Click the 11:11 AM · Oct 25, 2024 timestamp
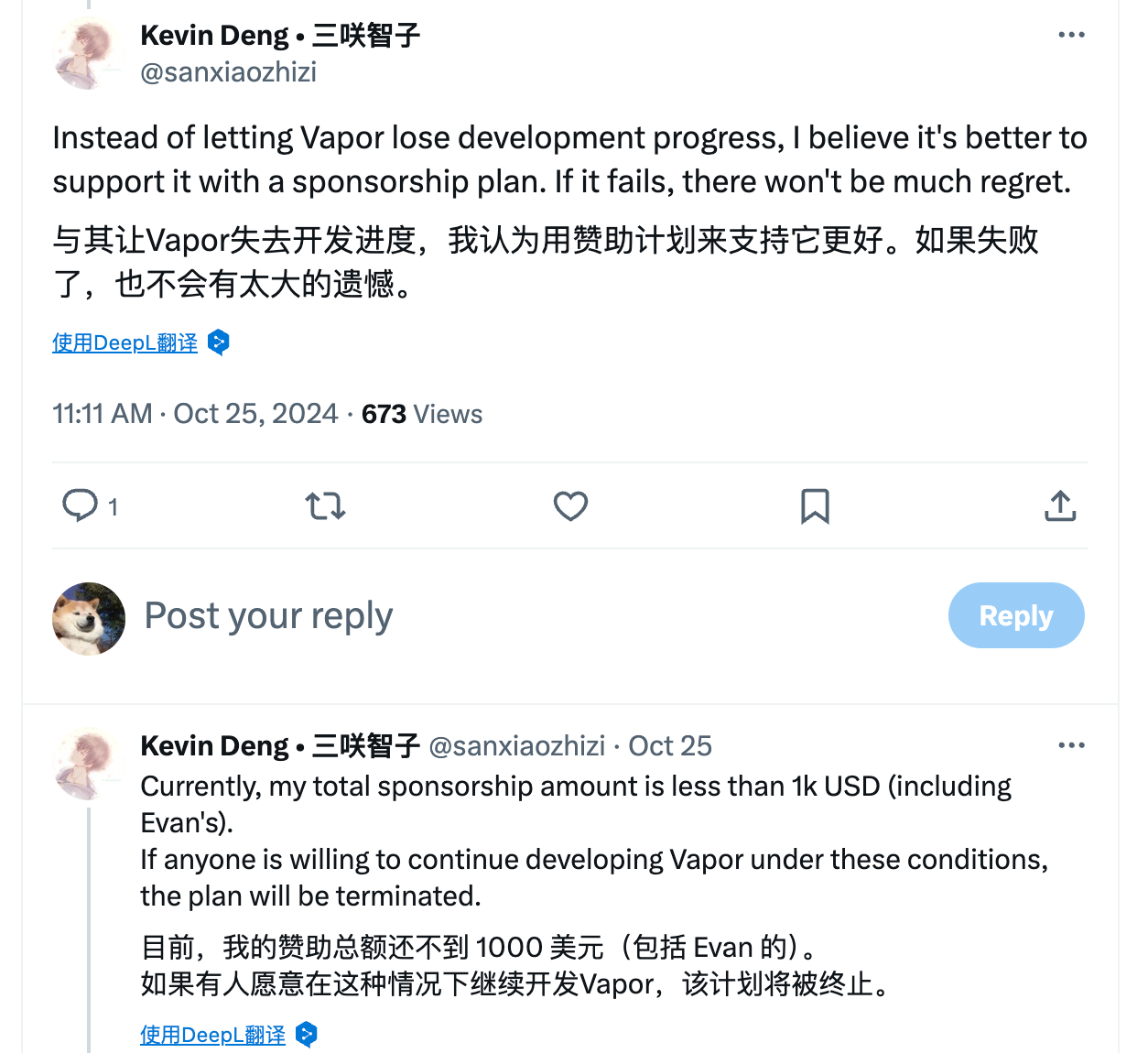This screenshot has width=1148, height=1053. [x=195, y=414]
